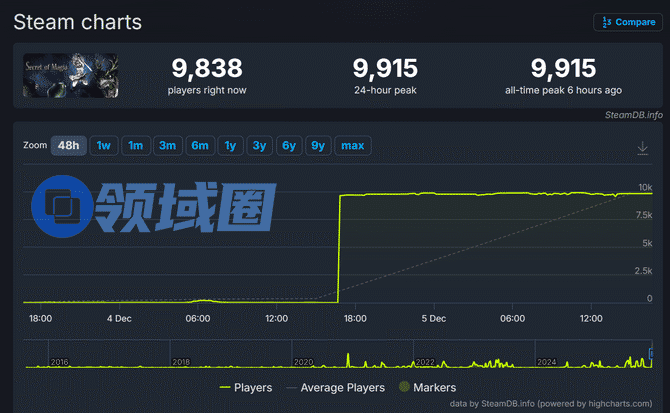The width and height of the screenshot is (670, 413).
Task: Download the chart data via arrow icon
Action: [x=642, y=148]
